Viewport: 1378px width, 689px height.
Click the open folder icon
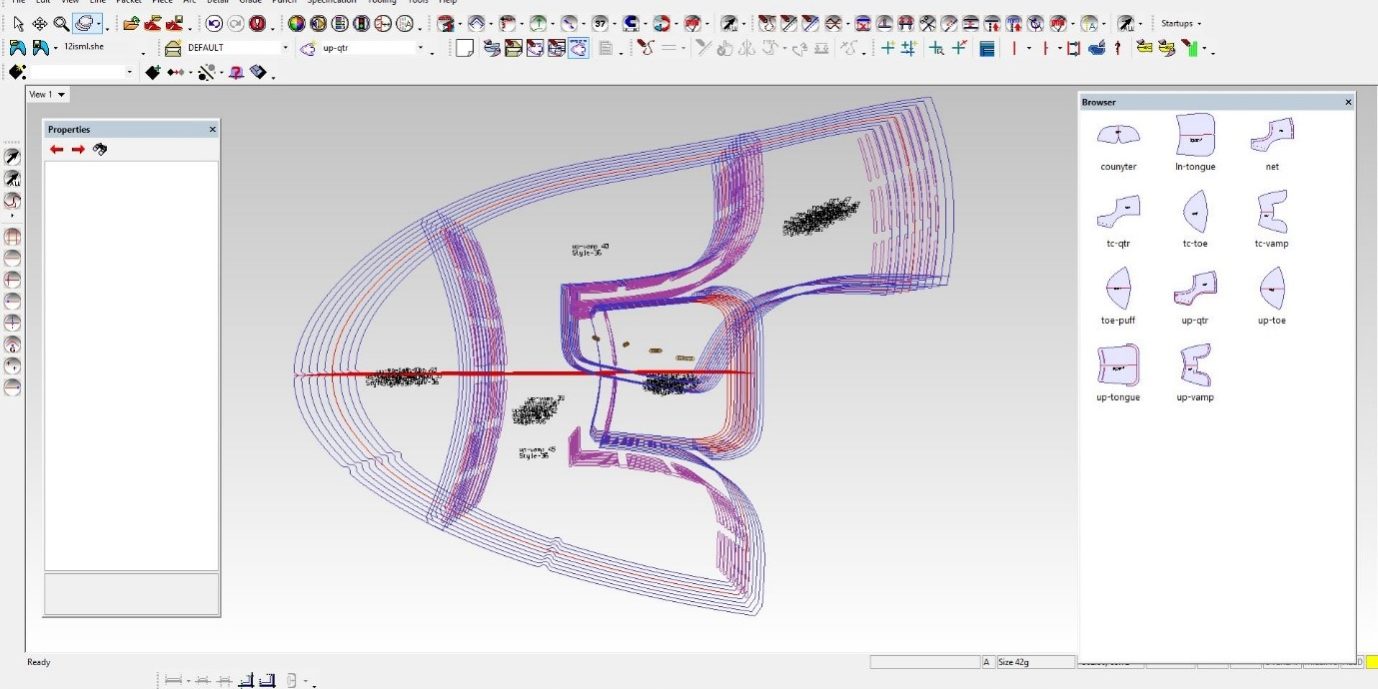click(x=131, y=23)
